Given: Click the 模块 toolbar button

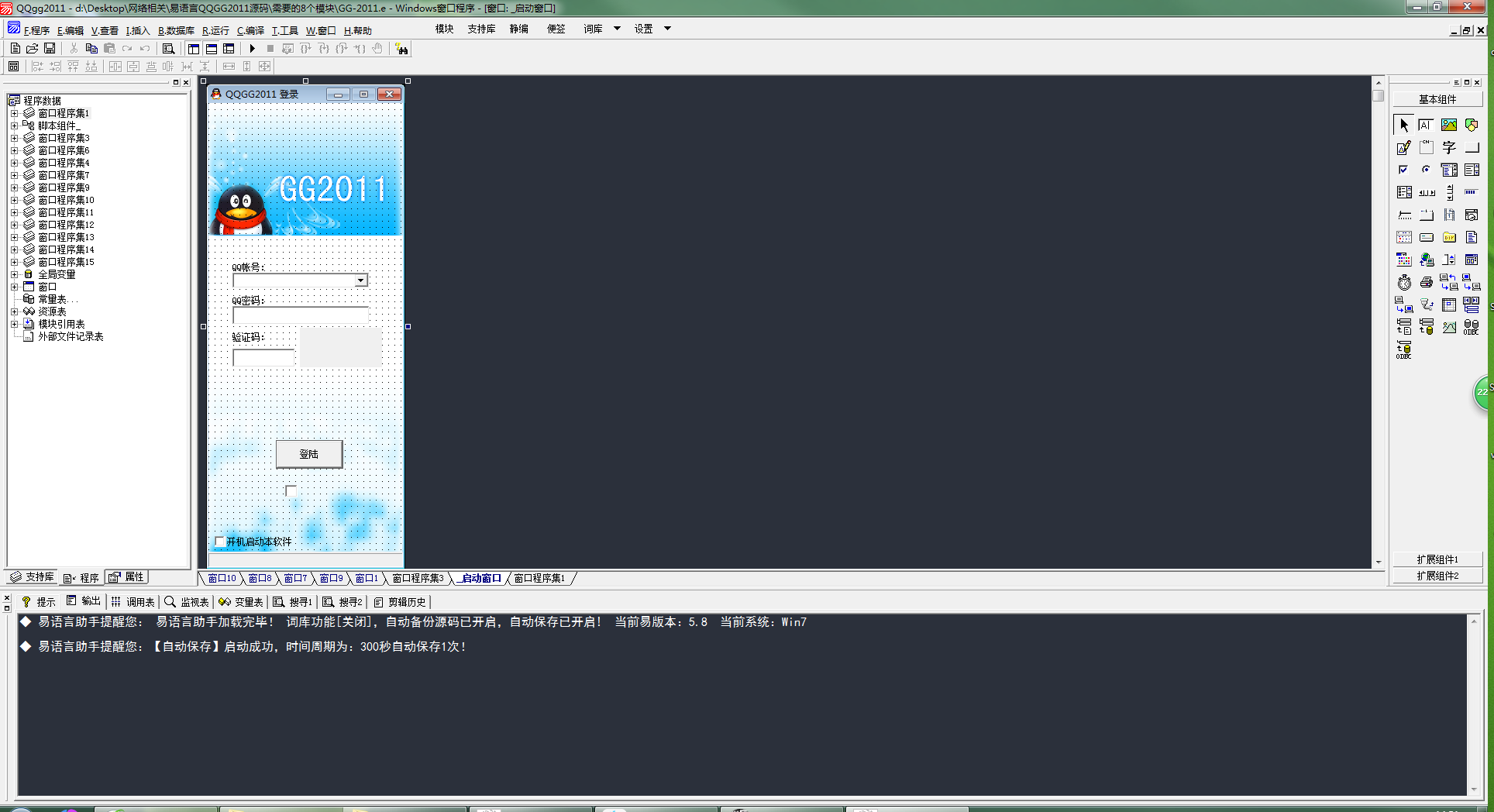Looking at the screenshot, I should coord(445,29).
